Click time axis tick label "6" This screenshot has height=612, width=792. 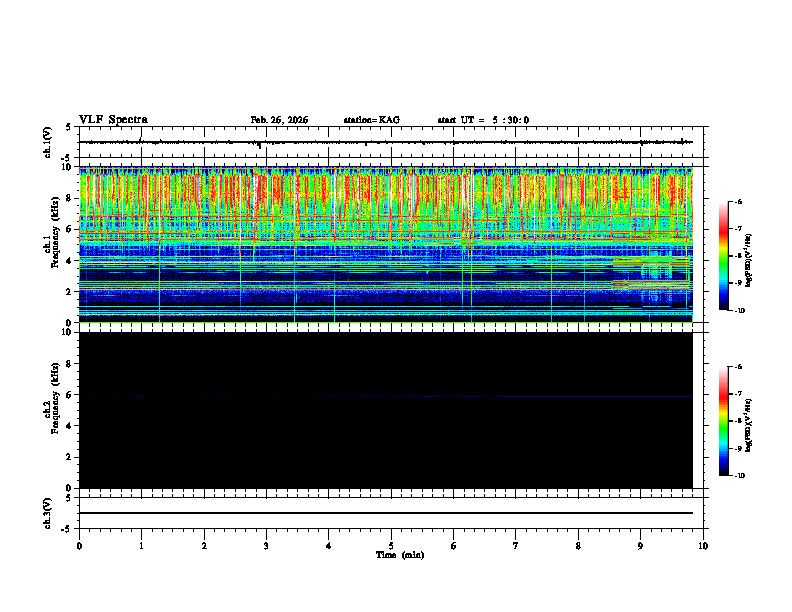point(453,546)
